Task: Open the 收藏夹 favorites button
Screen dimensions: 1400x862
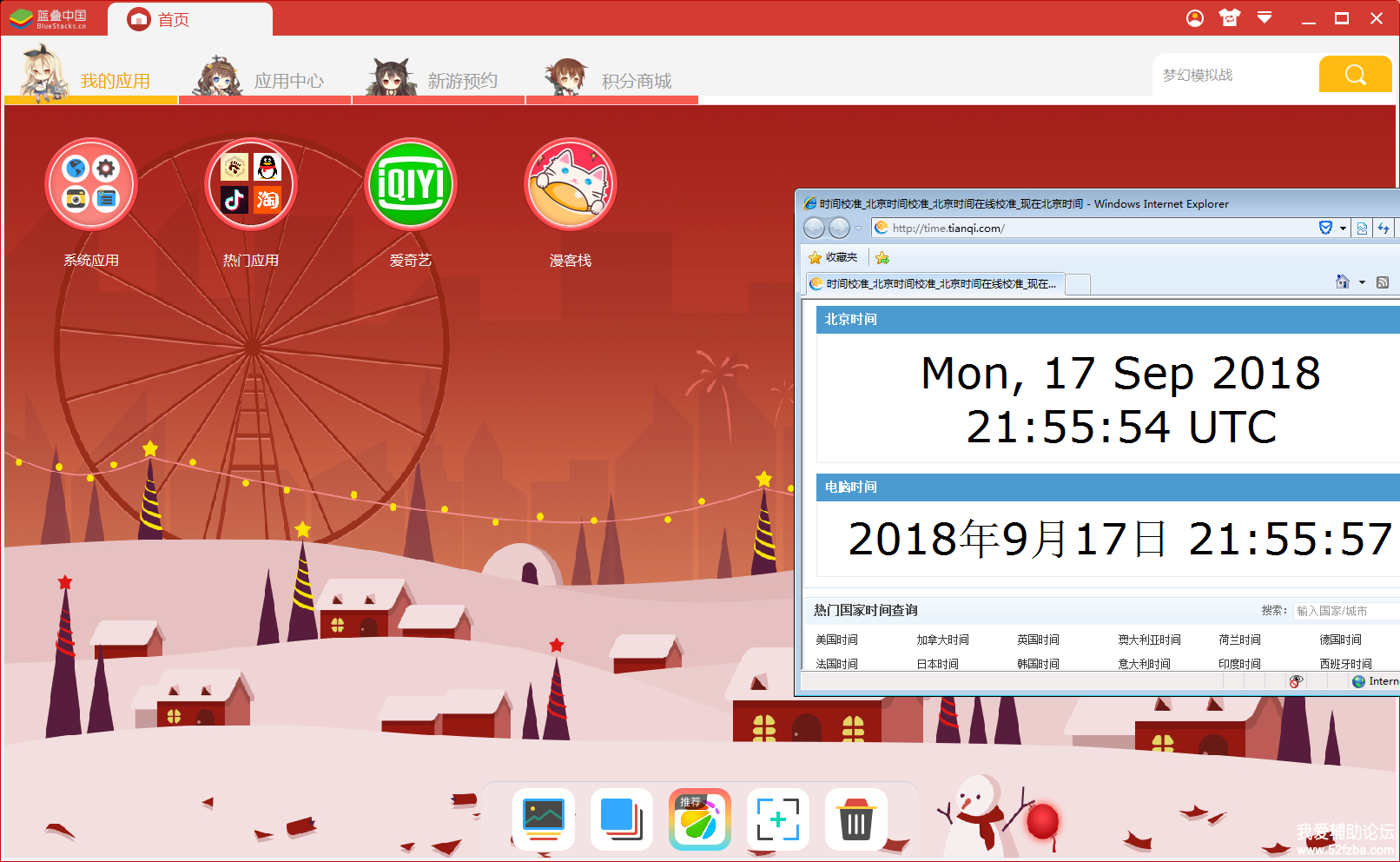Action: click(x=833, y=257)
